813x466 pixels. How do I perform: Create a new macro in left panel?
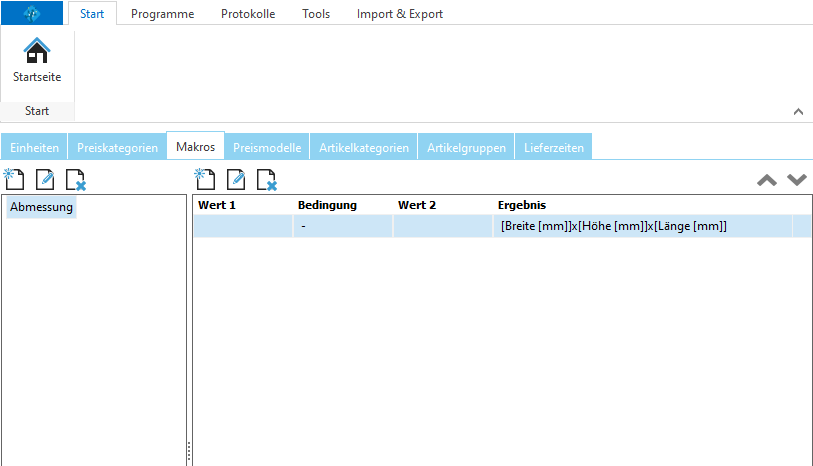pyautogui.click(x=14, y=180)
